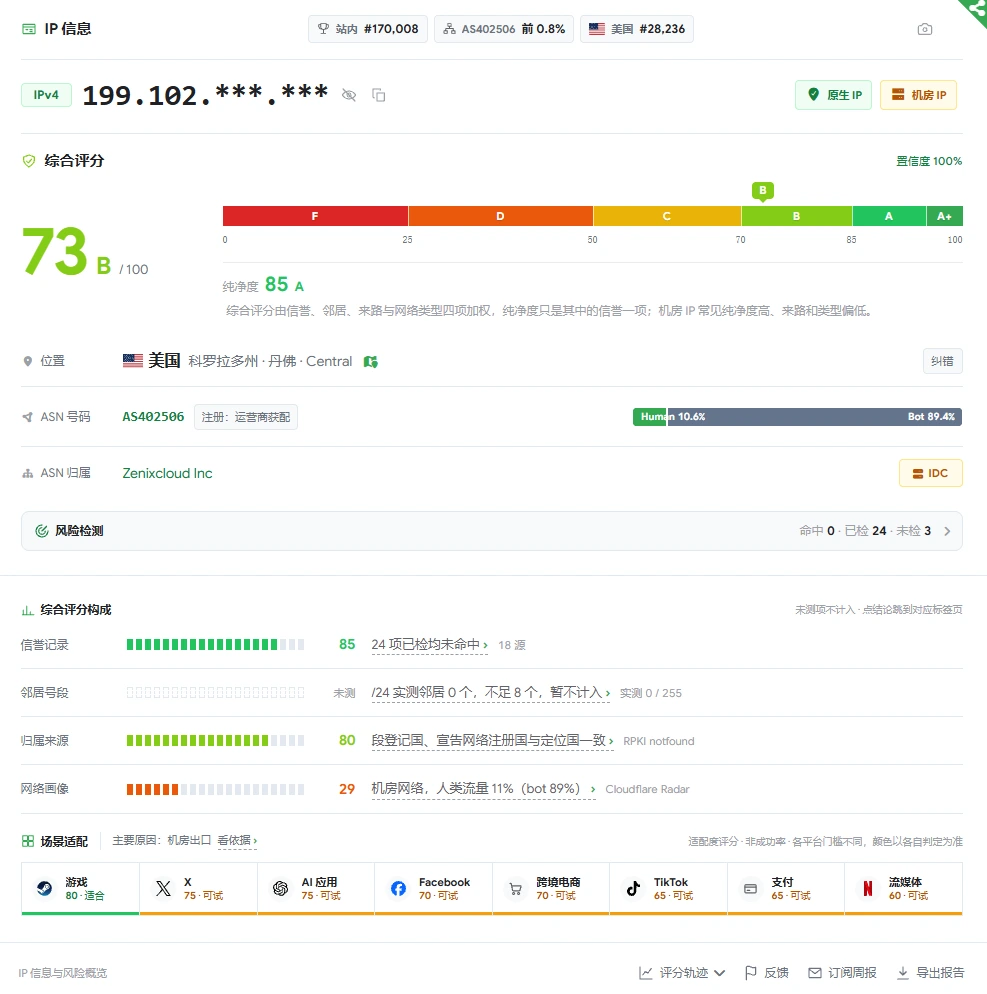The height and width of the screenshot is (994, 987).
Task: Expand the 风险检测 row chevron
Action: 947,531
